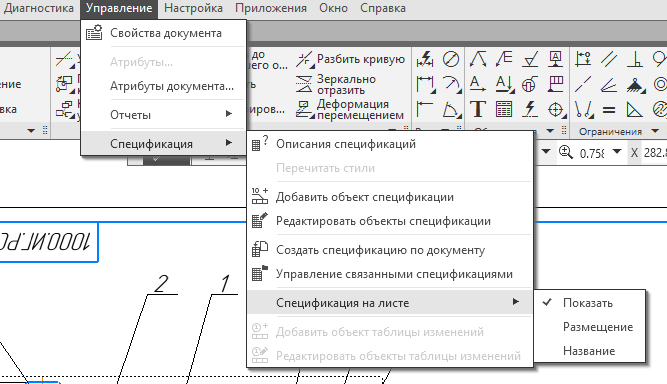Select the datum base symbol tool
The height and width of the screenshot is (384, 667).
556,60
